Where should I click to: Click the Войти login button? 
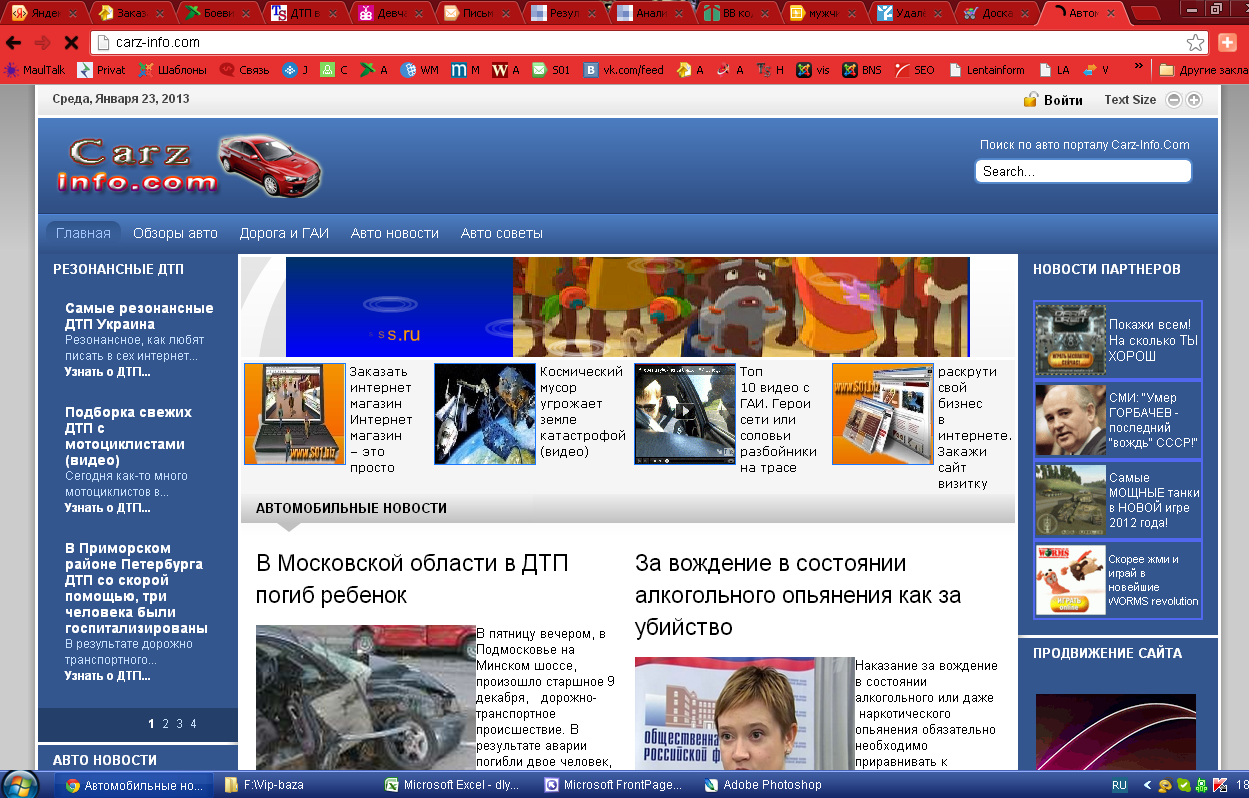pyautogui.click(x=1063, y=99)
